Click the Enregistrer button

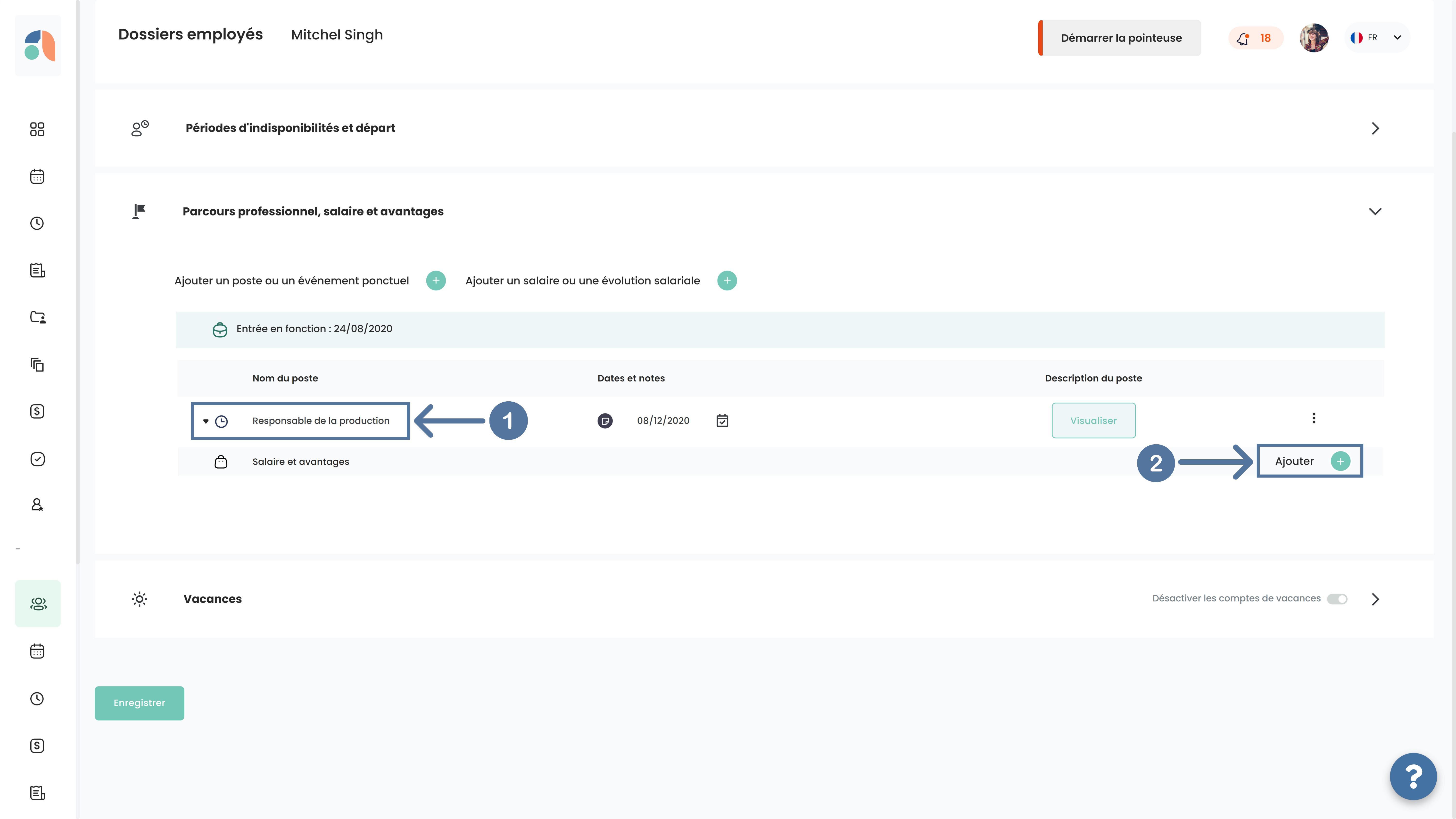[139, 703]
